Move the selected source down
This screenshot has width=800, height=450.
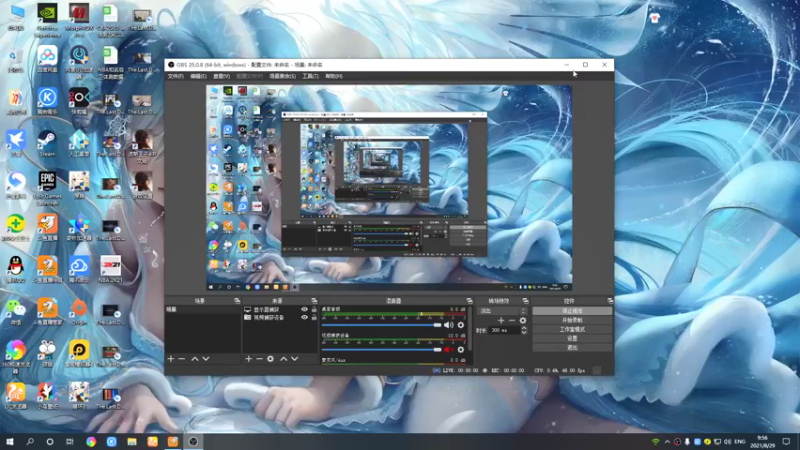pos(294,359)
